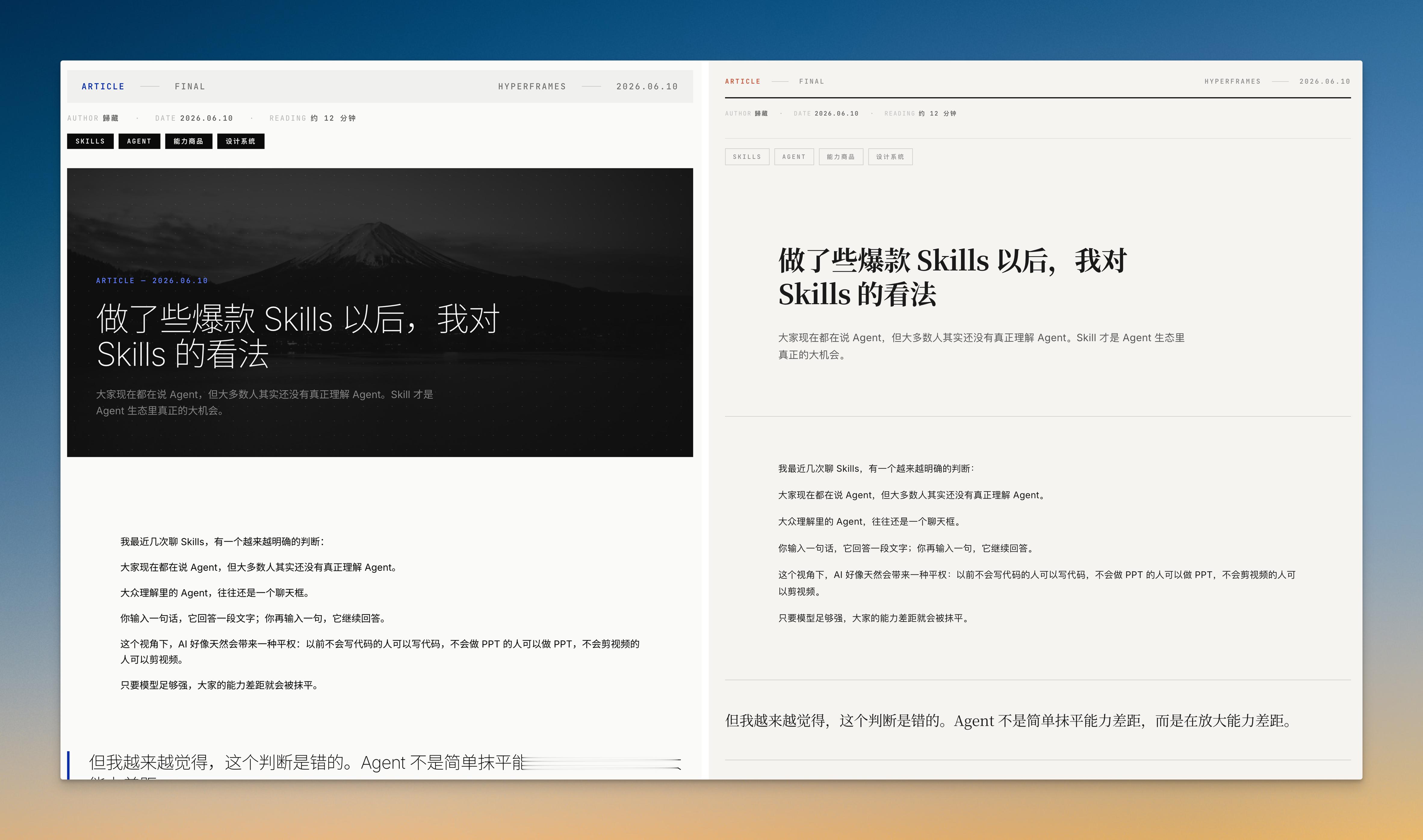This screenshot has height=840, width=1423.
Task: Click the orange ARTICLE label in right header
Action: pos(743,82)
